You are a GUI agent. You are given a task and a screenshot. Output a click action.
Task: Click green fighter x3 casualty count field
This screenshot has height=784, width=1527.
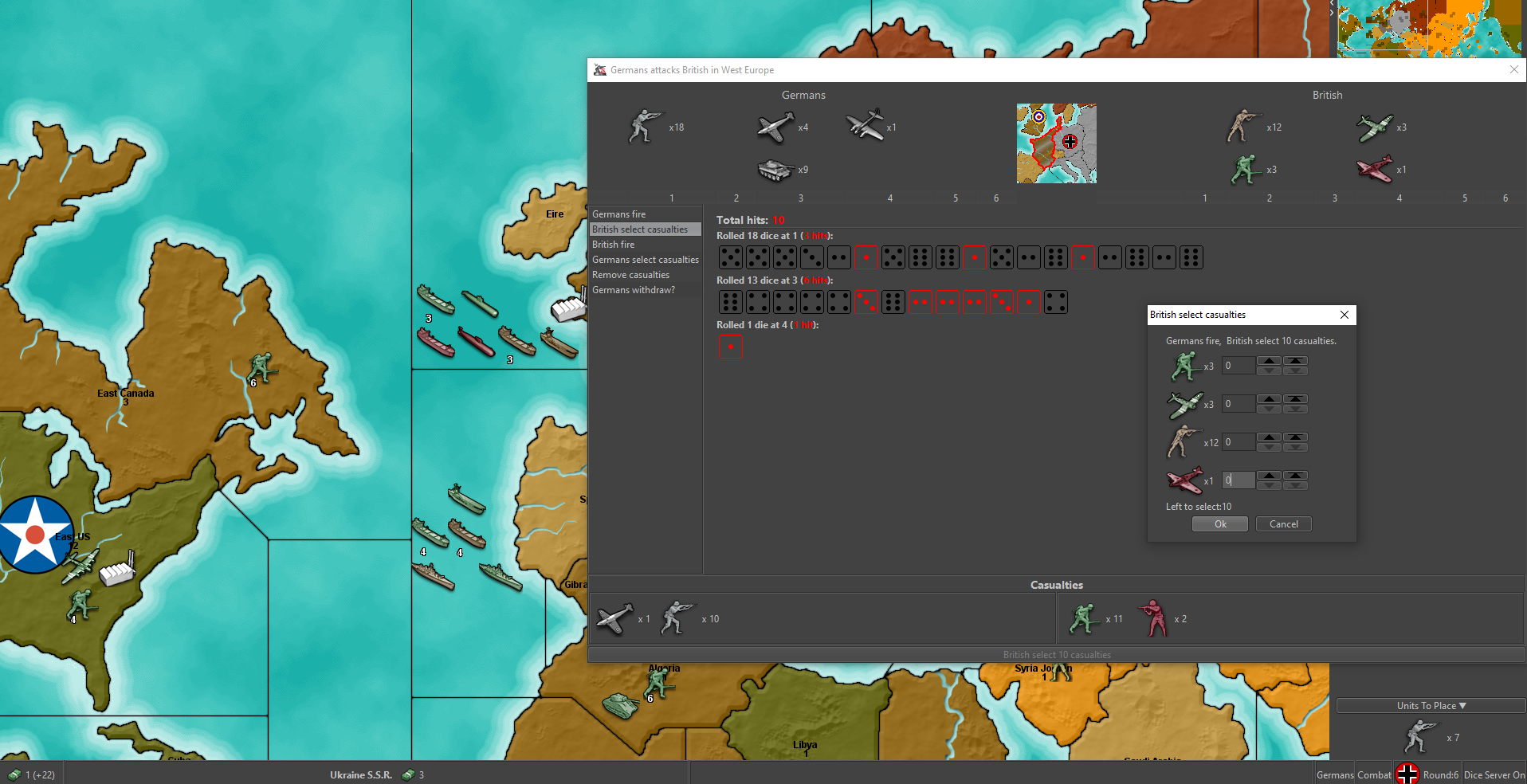coord(1238,404)
